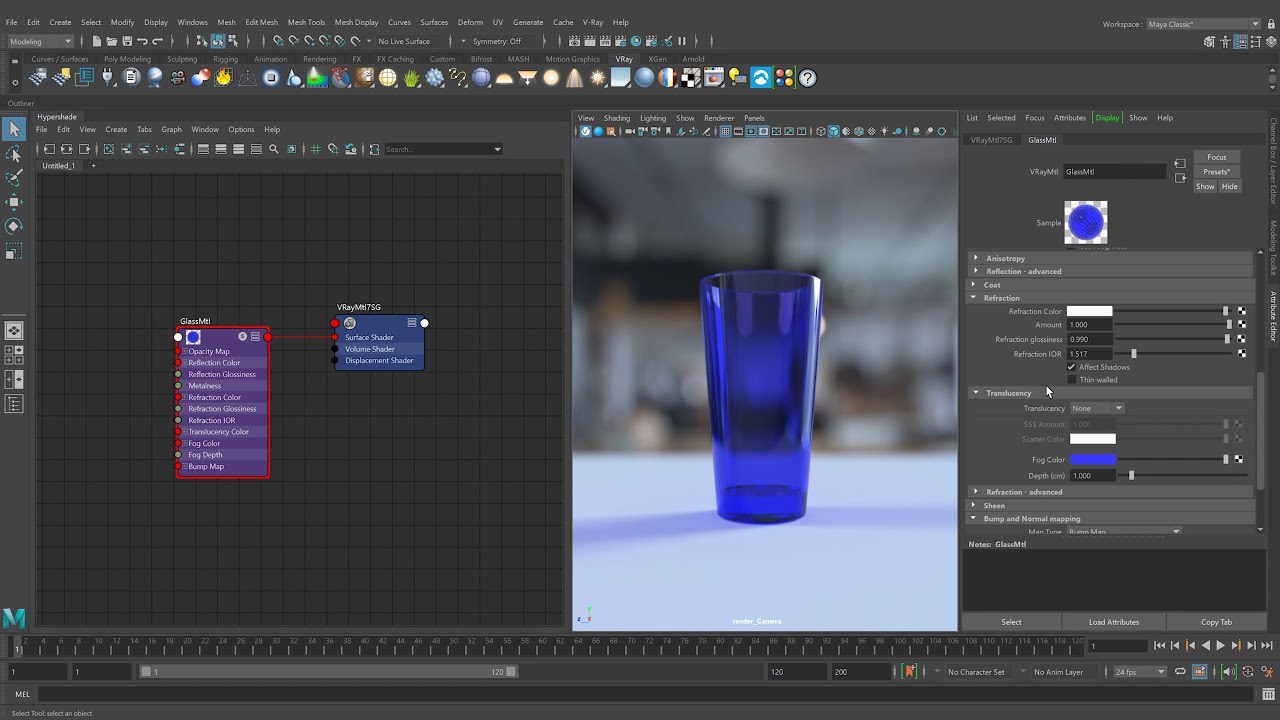The width and height of the screenshot is (1280, 720).
Task: Collapse the Refraction section
Action: click(974, 298)
